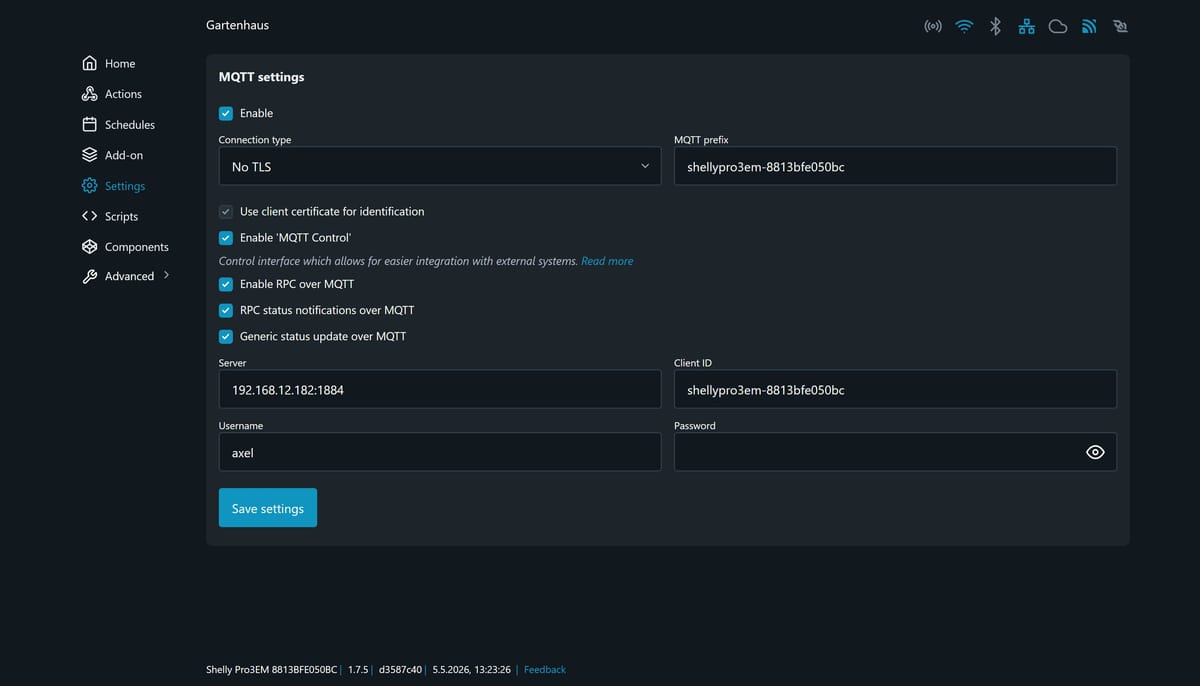Click the Actions icon in sidebar
1200x686 pixels.
pyautogui.click(x=90, y=94)
